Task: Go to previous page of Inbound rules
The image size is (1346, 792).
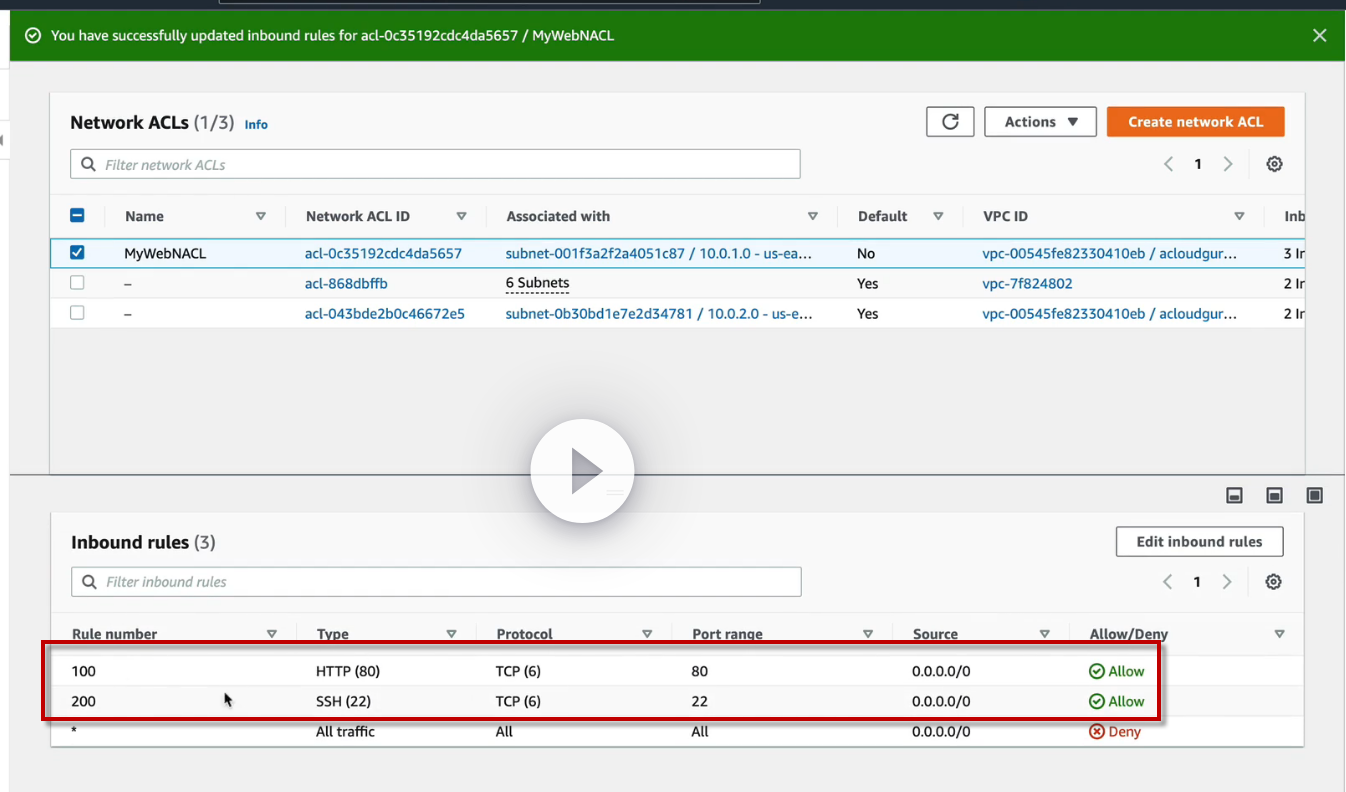Action: [x=1167, y=582]
